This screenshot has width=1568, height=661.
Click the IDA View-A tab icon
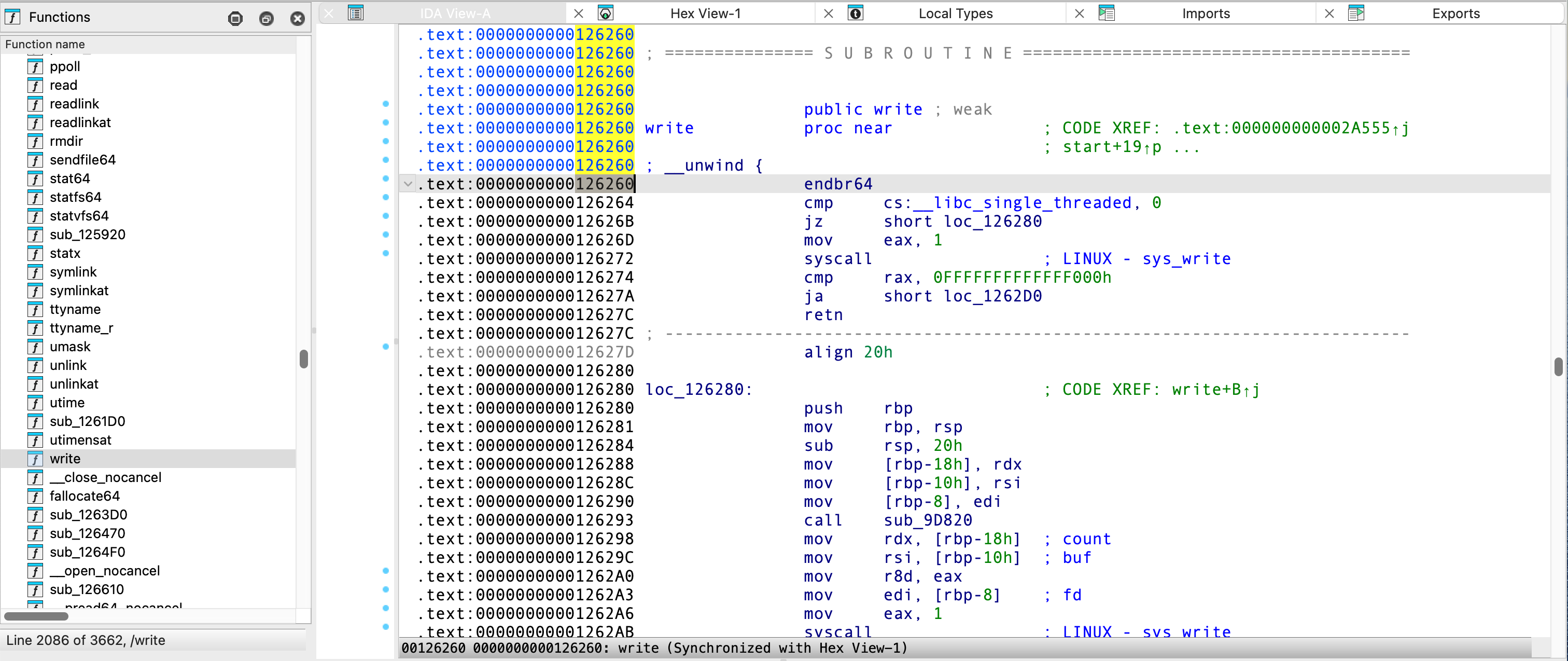coord(356,13)
